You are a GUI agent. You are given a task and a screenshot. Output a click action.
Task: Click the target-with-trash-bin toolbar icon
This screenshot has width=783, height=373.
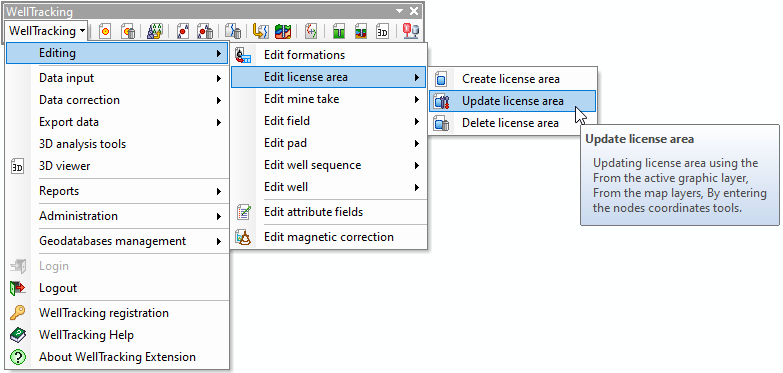128,31
